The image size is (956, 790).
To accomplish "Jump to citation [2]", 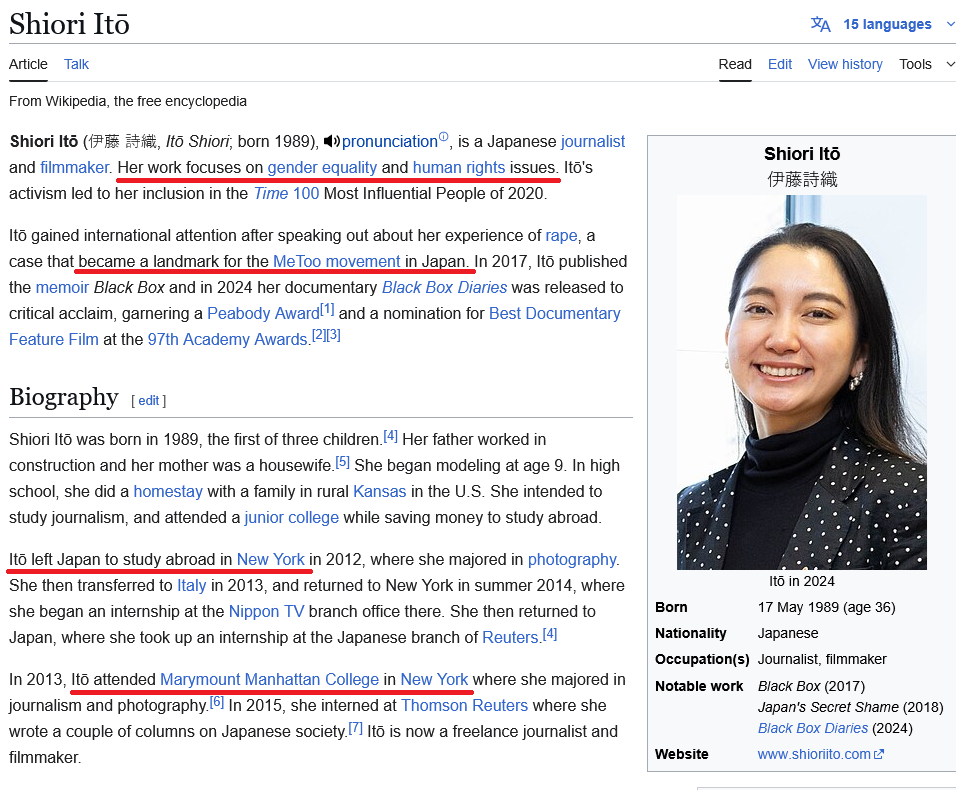I will tap(319, 335).
